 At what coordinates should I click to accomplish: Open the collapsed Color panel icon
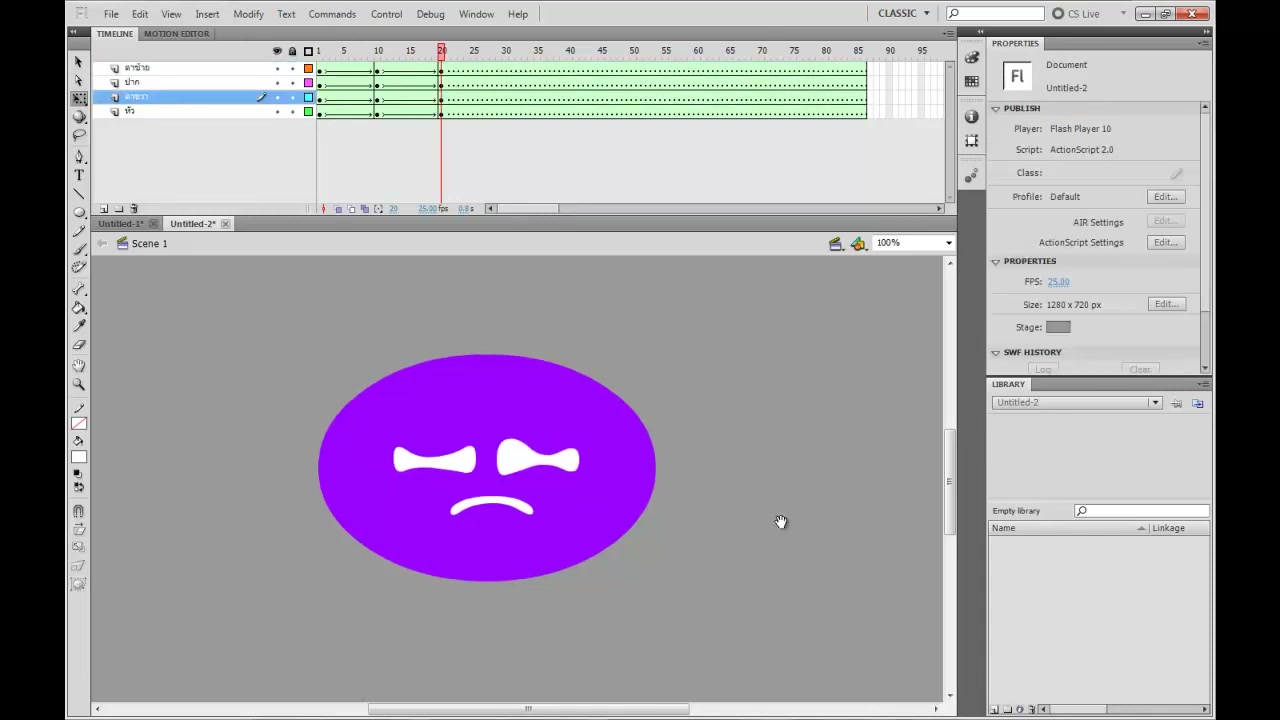(x=972, y=58)
